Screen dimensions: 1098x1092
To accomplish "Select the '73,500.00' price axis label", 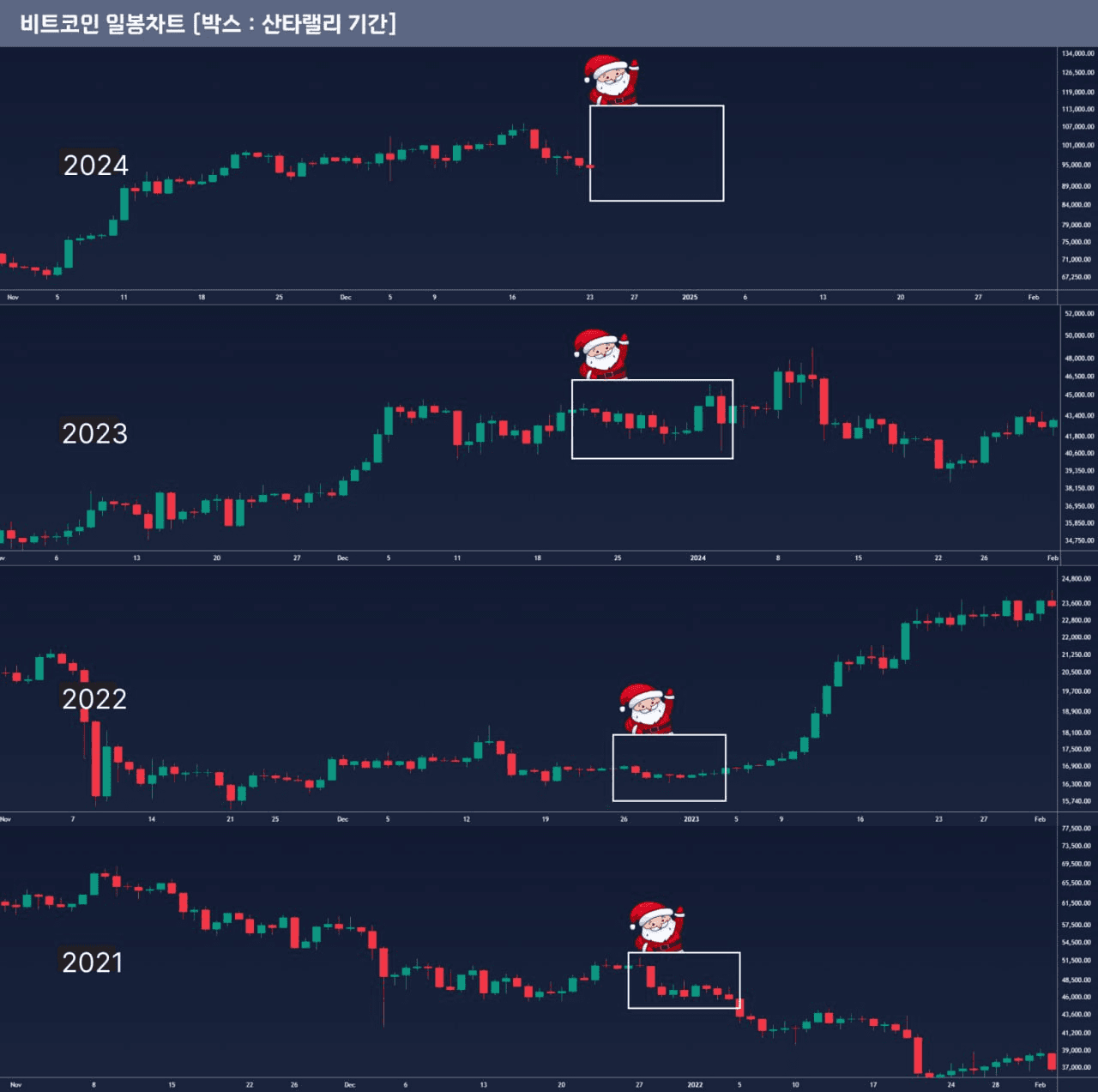I will tap(1077, 846).
